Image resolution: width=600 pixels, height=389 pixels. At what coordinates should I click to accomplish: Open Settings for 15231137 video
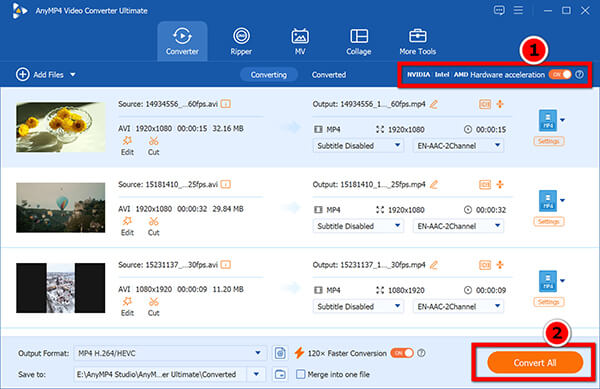tap(549, 302)
